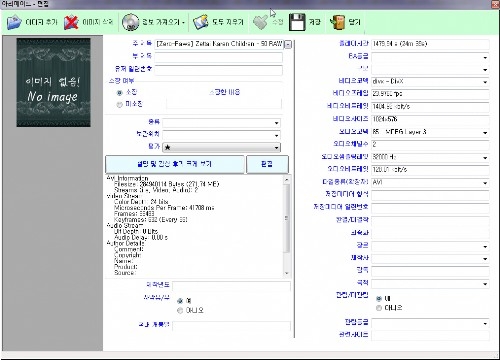Click the AVI info box scrollbar down arrow
This screenshot has height=360, width=500.
287,273
